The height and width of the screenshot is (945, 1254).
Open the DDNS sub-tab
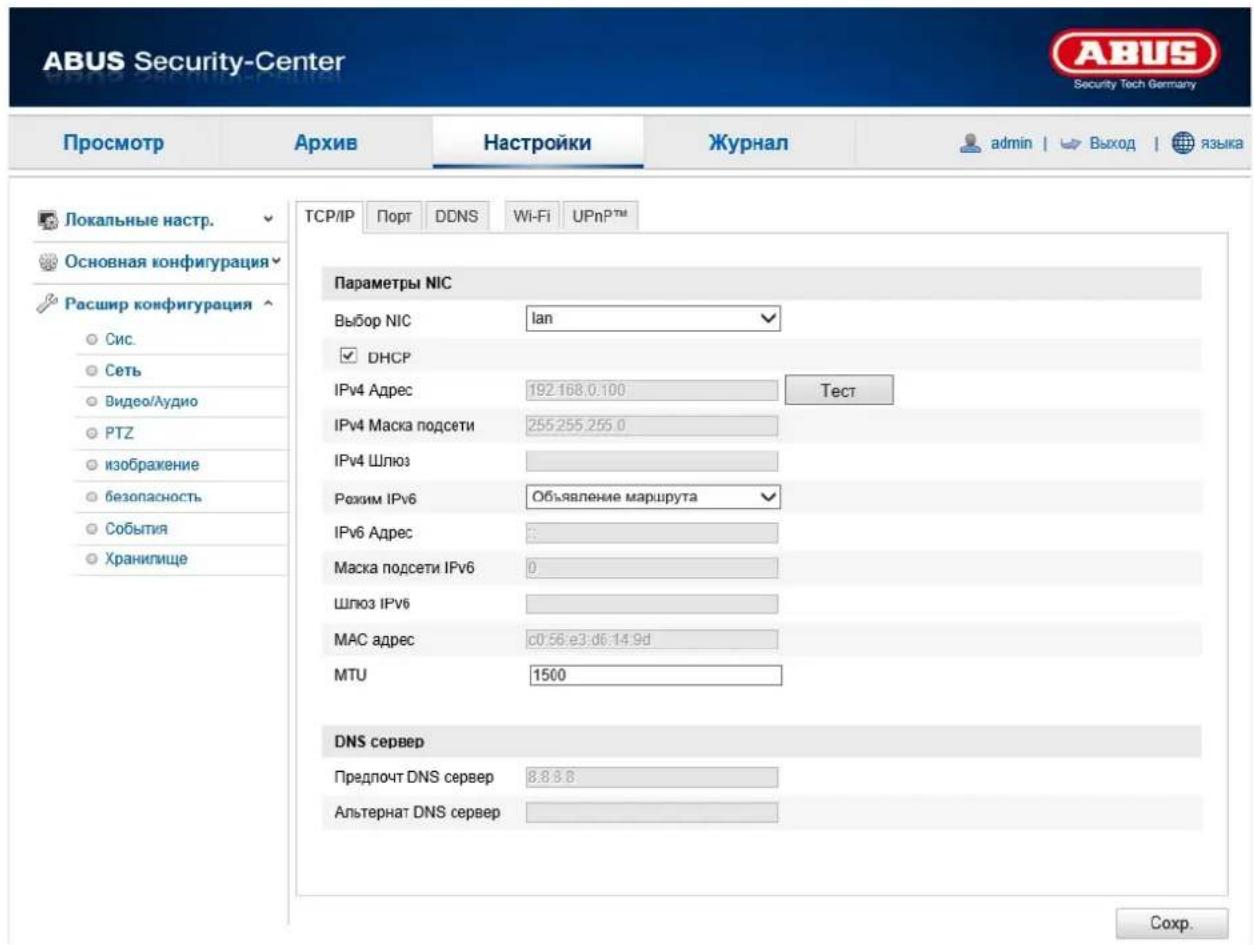[456, 217]
